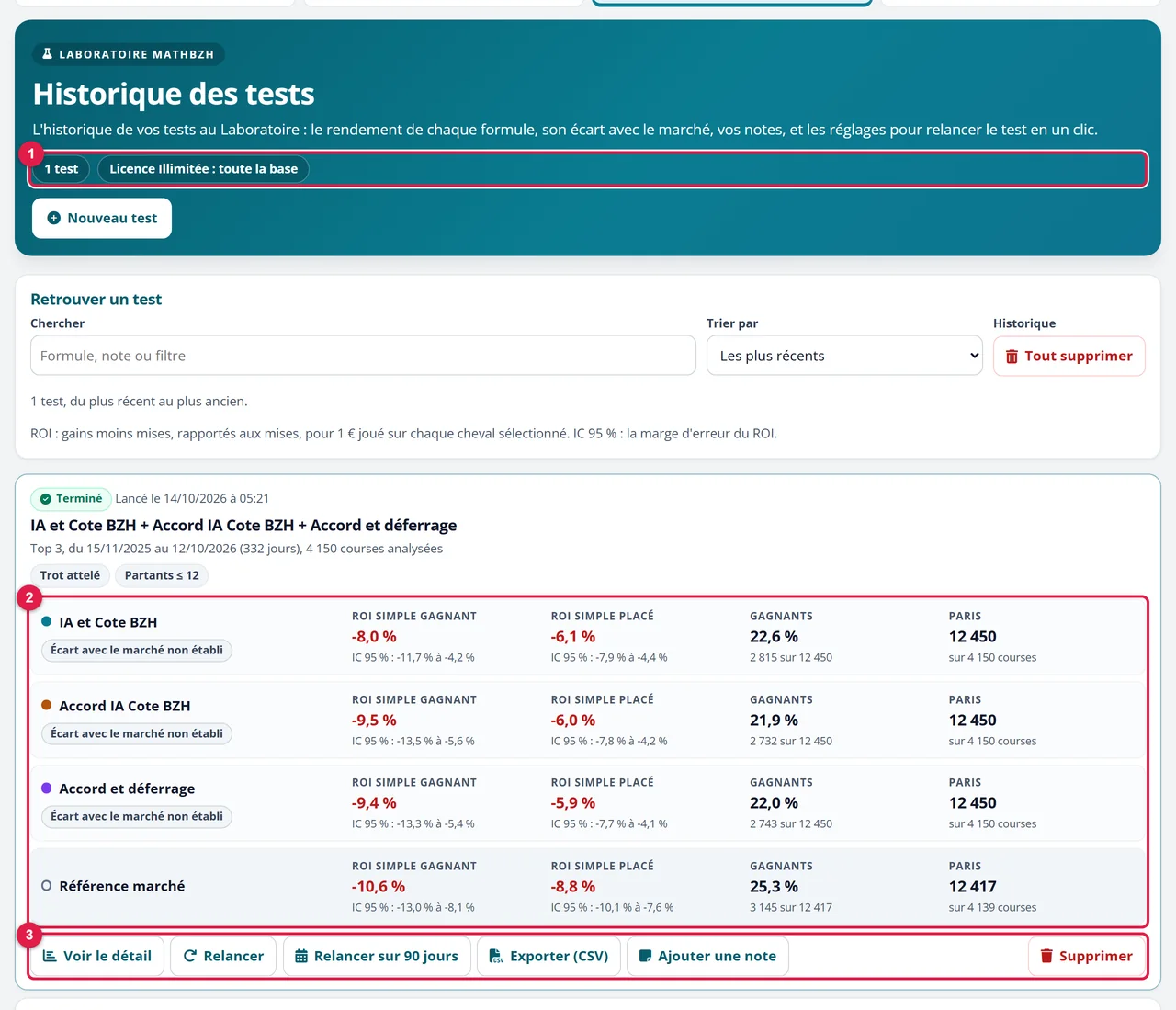The height and width of the screenshot is (1010, 1176).
Task: Click the test title IA et Cote BZH + Accord
Action: coord(243,526)
